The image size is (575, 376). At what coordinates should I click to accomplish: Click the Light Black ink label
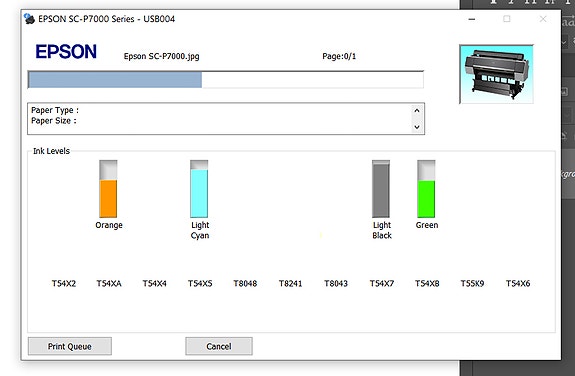tap(382, 230)
